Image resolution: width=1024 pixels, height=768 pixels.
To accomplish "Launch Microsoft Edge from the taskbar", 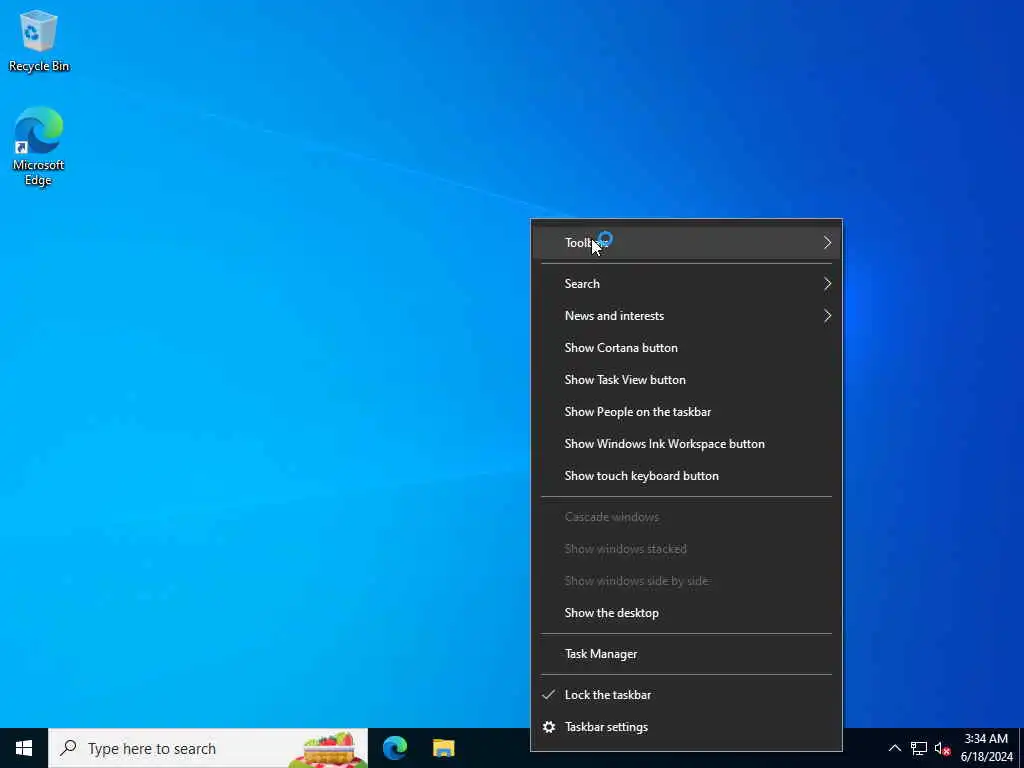I will pyautogui.click(x=395, y=748).
